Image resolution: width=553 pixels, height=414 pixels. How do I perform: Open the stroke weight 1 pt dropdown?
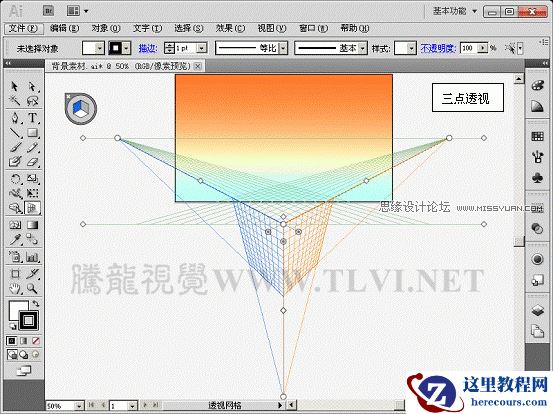(201, 48)
